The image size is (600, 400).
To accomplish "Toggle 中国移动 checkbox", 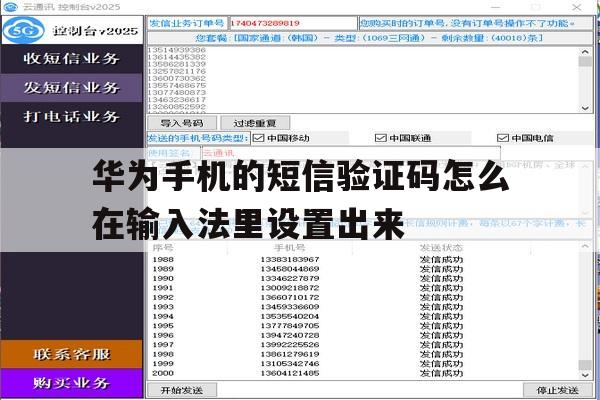I will click(x=259, y=138).
